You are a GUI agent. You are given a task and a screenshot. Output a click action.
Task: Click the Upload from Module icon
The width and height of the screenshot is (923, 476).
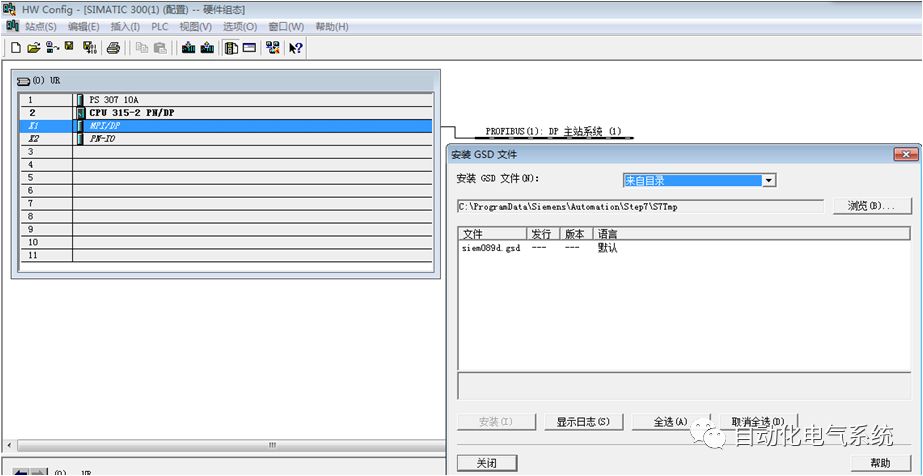[207, 48]
